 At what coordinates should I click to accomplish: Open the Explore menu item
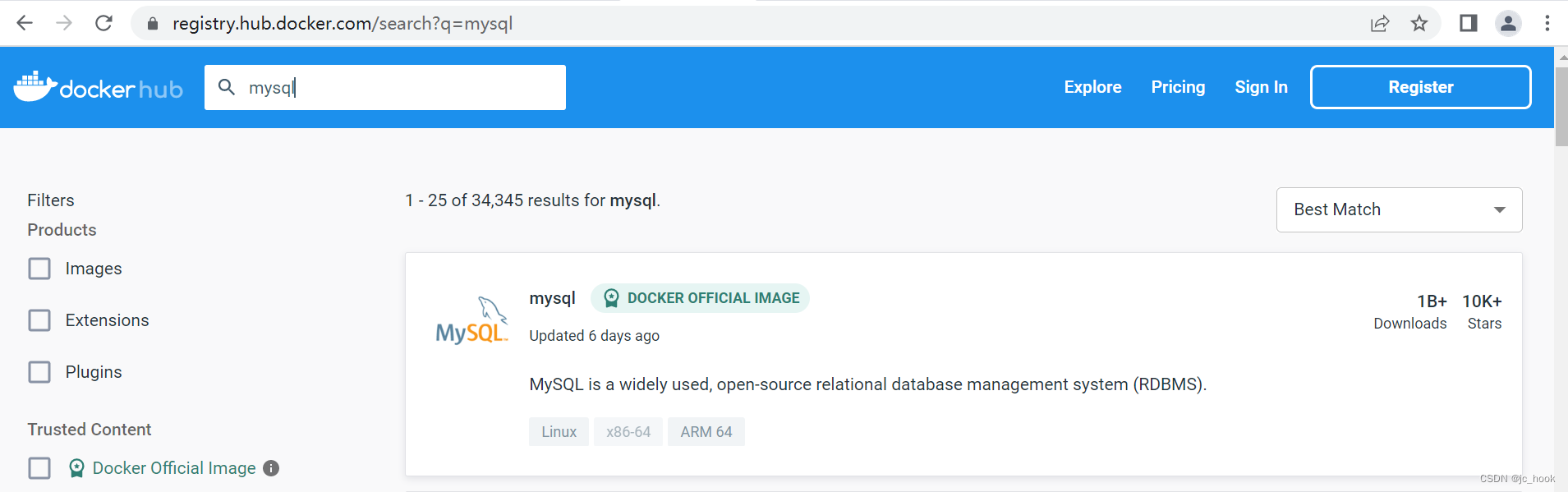1092,87
